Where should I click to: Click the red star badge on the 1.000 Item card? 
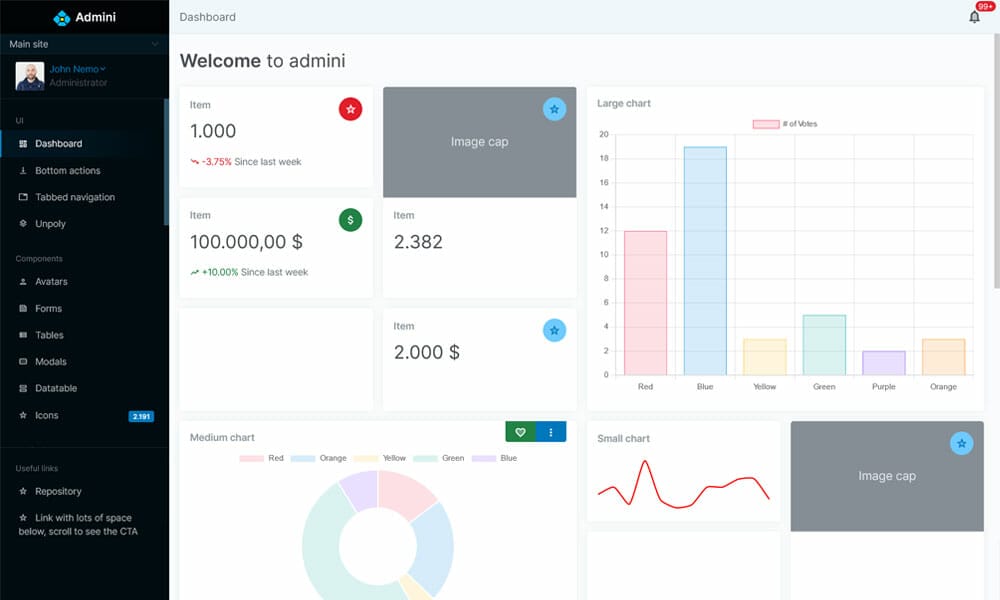click(x=350, y=109)
